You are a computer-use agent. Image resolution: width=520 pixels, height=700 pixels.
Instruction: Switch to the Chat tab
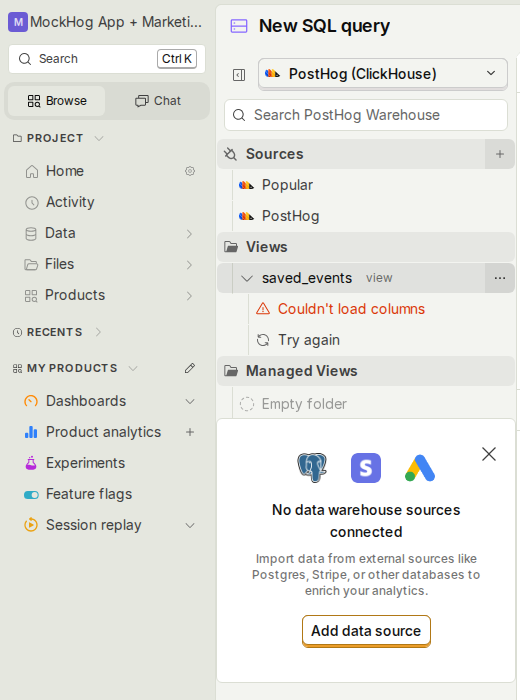[x=158, y=101]
